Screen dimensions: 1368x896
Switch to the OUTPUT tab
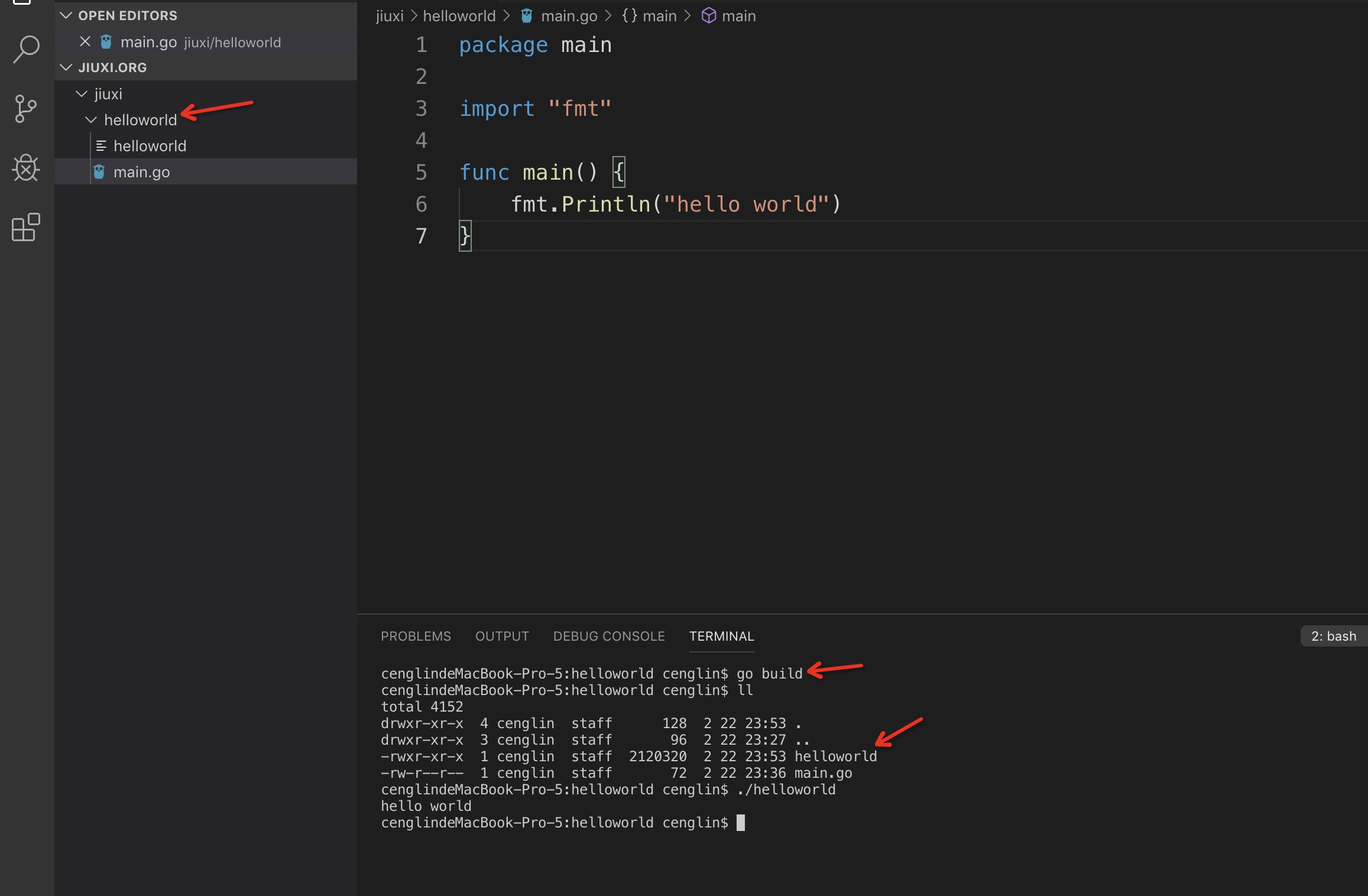(502, 636)
